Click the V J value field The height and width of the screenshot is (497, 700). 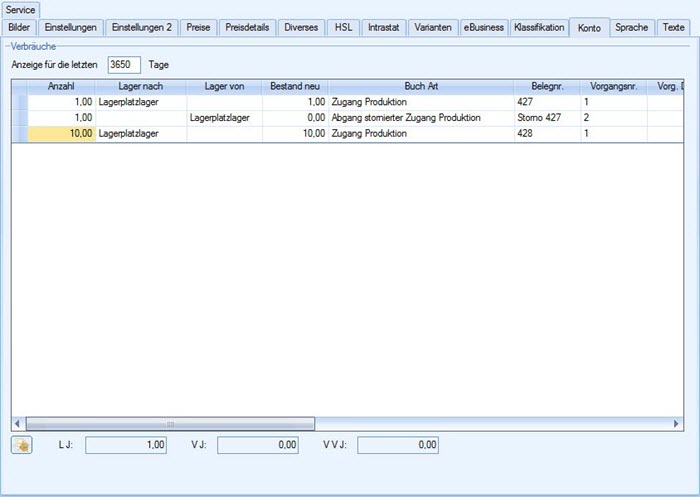[x=257, y=445]
